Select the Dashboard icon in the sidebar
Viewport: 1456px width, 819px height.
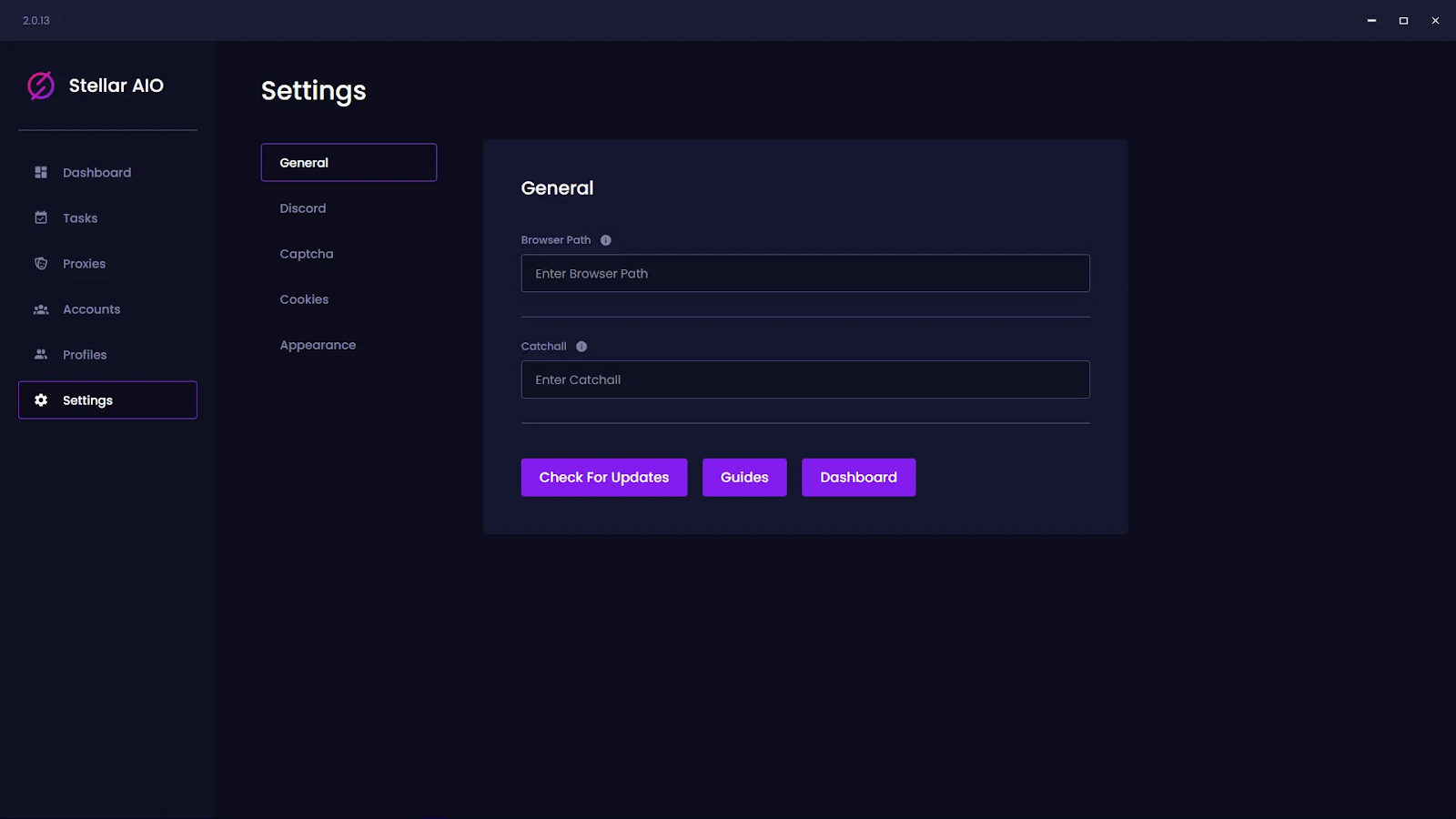[40, 172]
